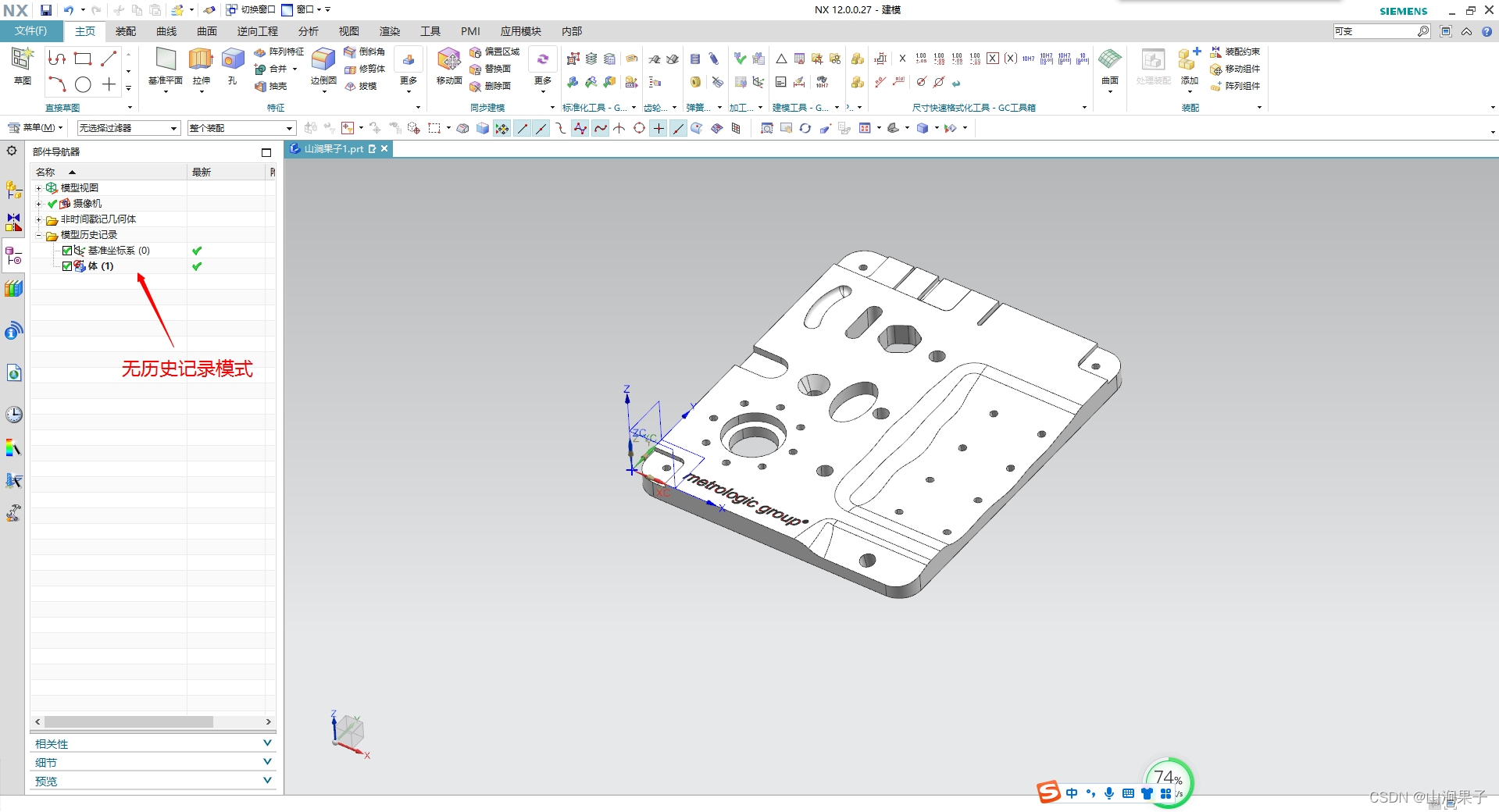Click 装配约束 assembly constraints

point(1235,52)
